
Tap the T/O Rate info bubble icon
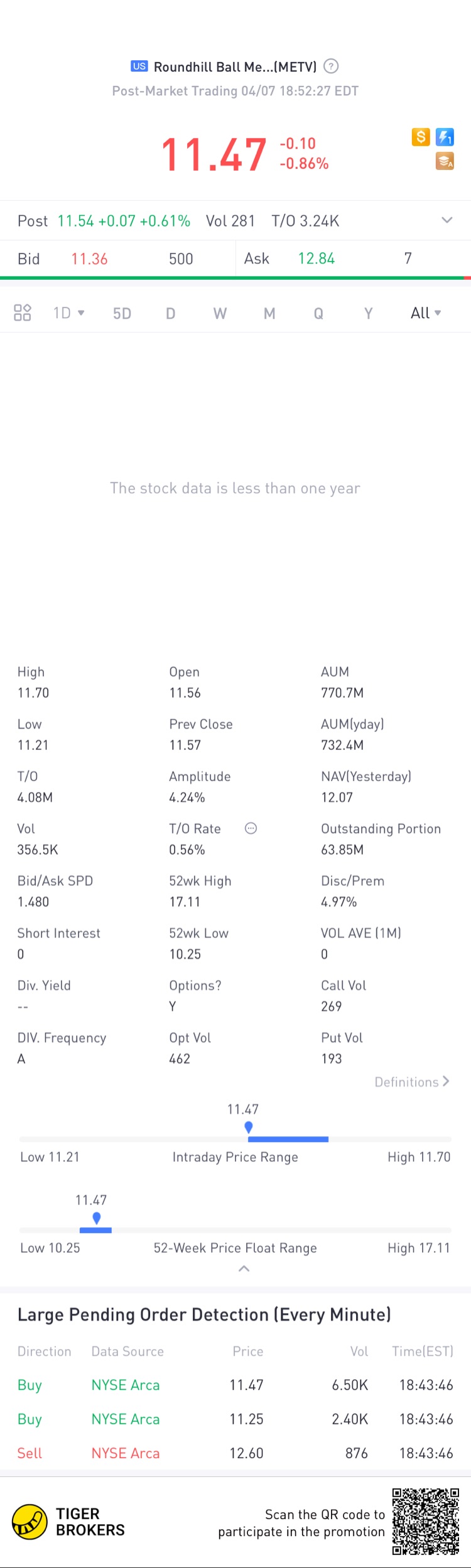click(x=251, y=828)
